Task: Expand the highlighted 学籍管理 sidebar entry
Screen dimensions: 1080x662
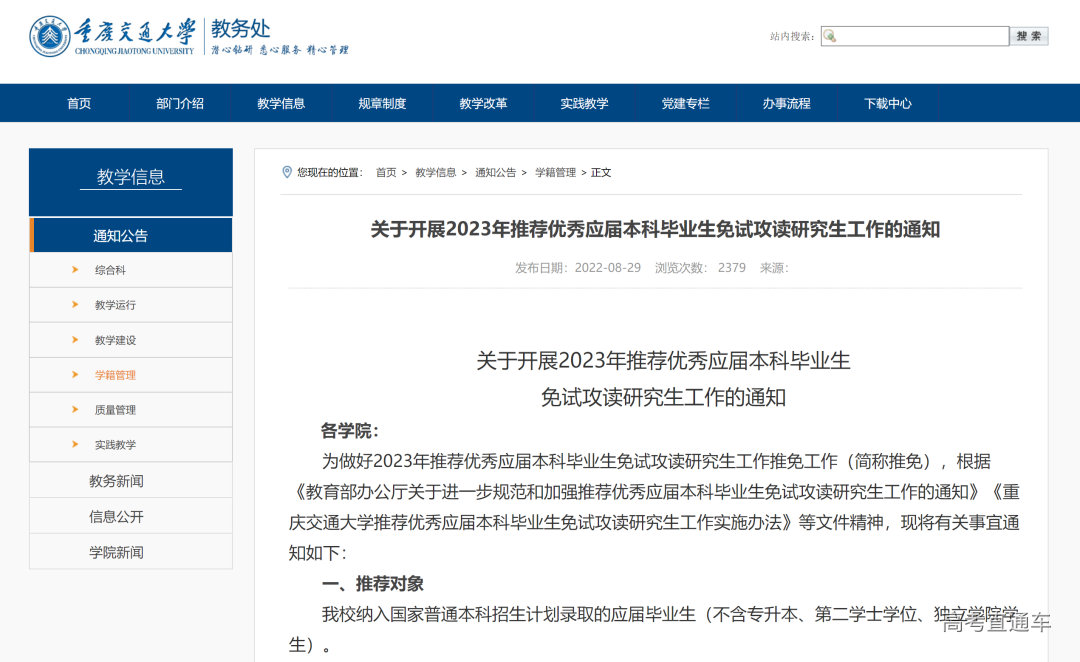Action: coord(115,375)
